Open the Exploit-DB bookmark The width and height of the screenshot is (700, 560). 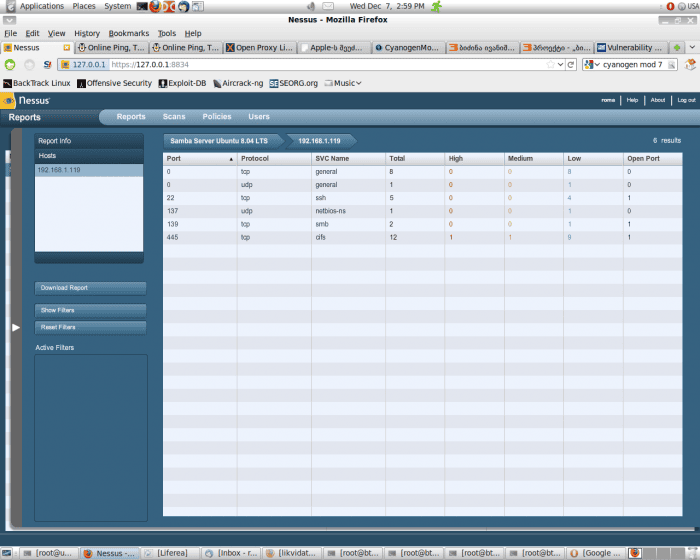182,83
